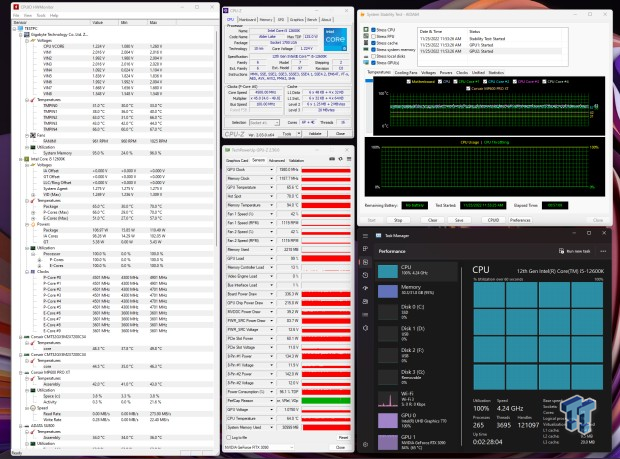Enable Stress FPU checkbox in AIDA64

tap(373, 36)
